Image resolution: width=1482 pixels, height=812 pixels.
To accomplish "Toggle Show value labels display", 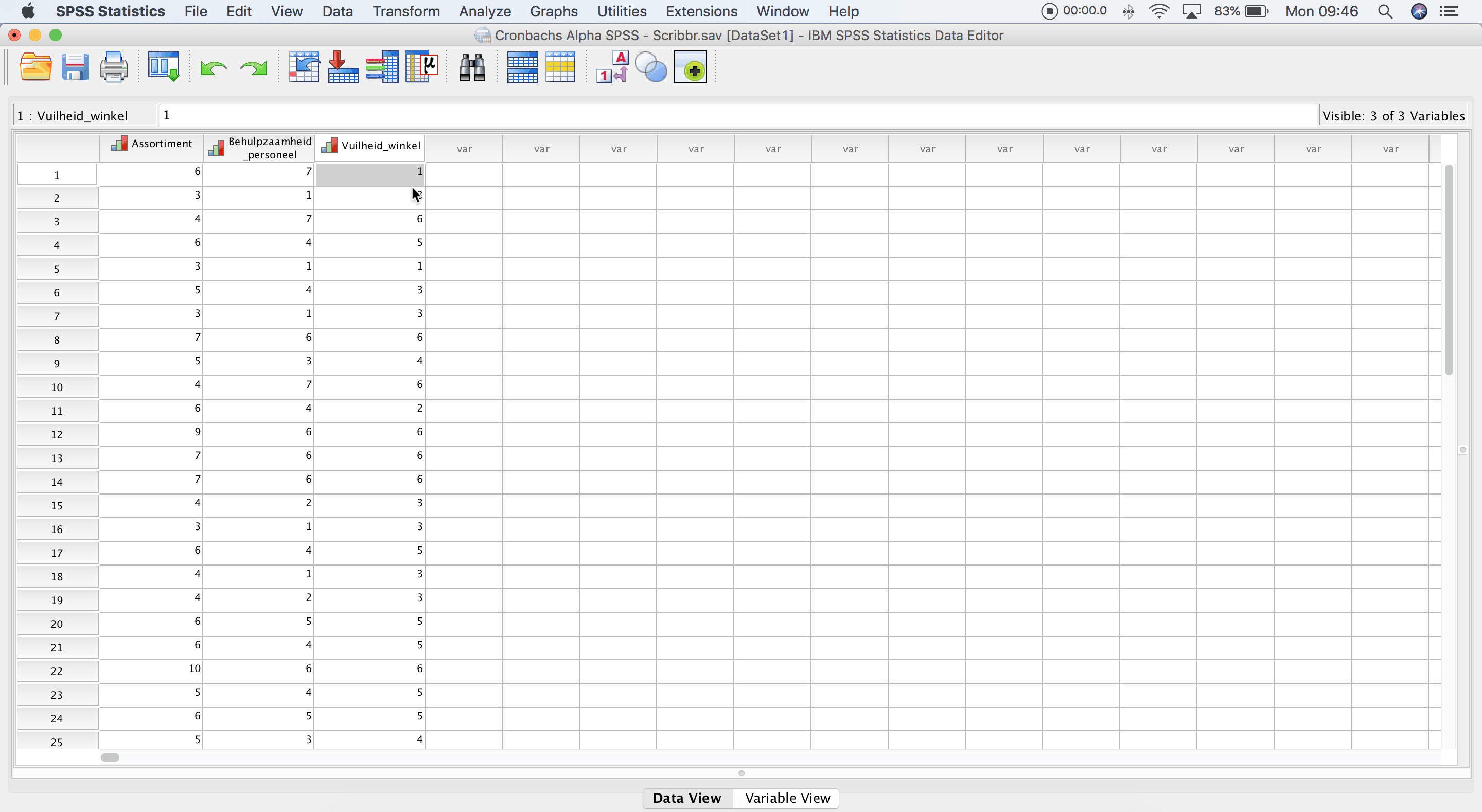I will tap(611, 67).
